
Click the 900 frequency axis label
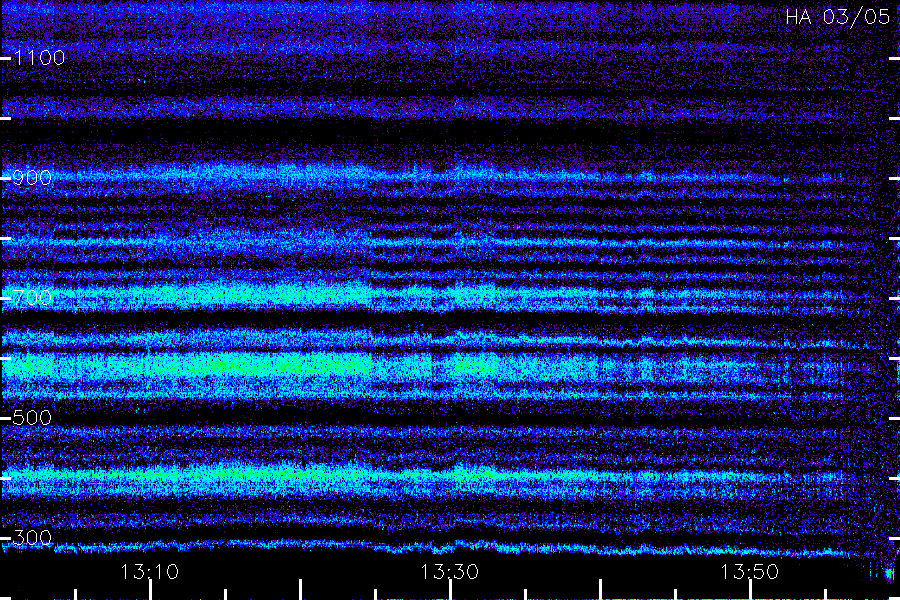click(32, 177)
